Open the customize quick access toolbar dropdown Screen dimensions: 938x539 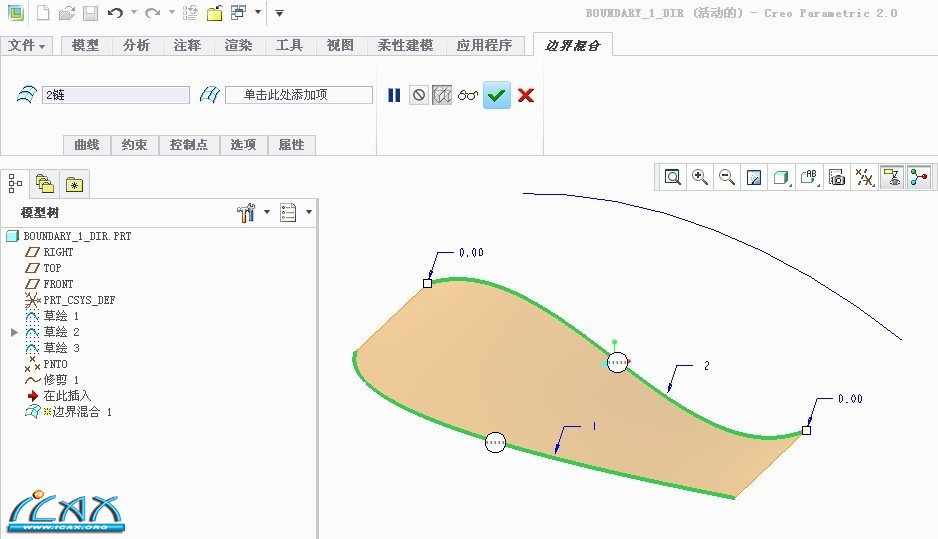279,13
